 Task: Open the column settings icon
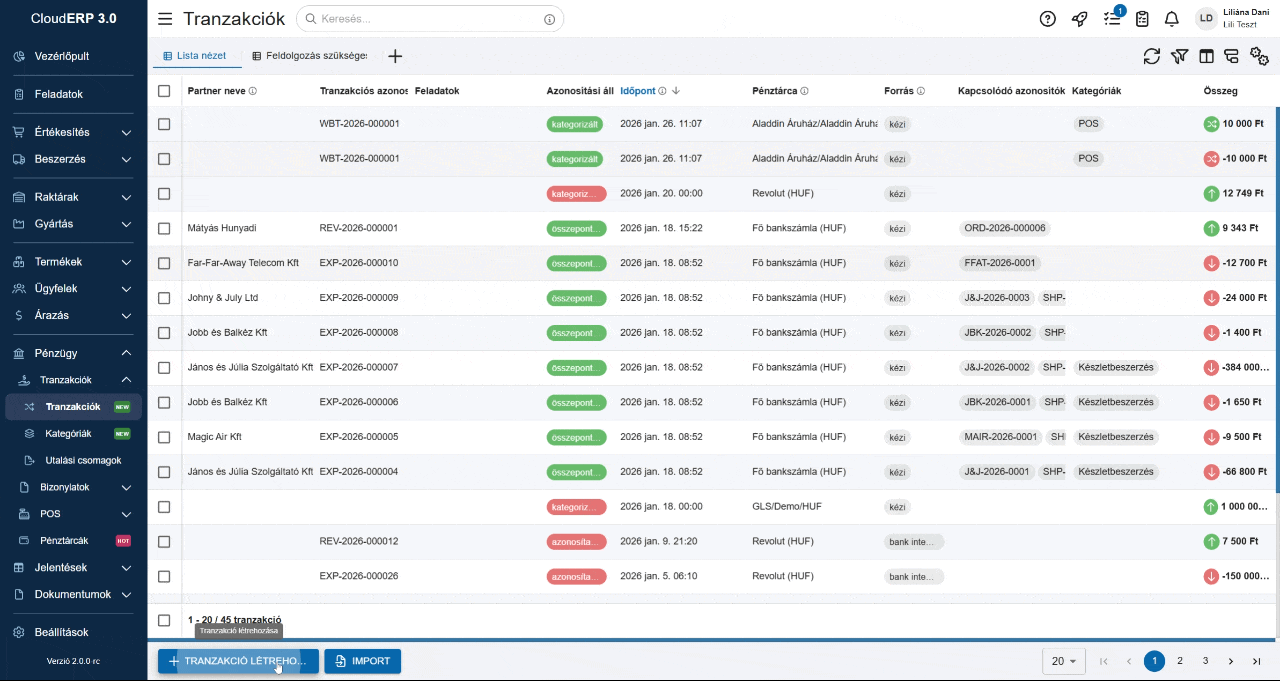click(x=1206, y=56)
